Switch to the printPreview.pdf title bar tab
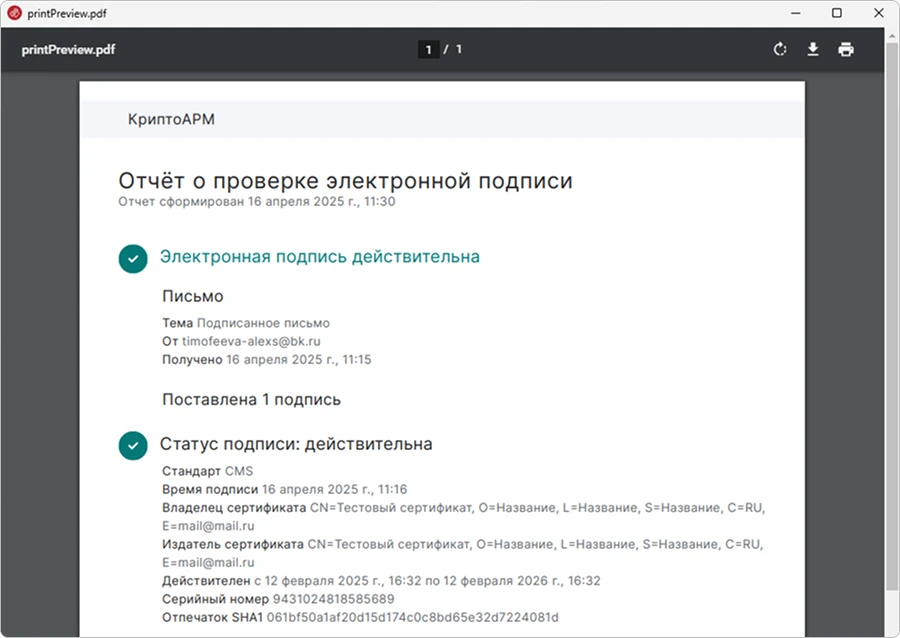Image resolution: width=900 pixels, height=638 pixels. pos(67,13)
